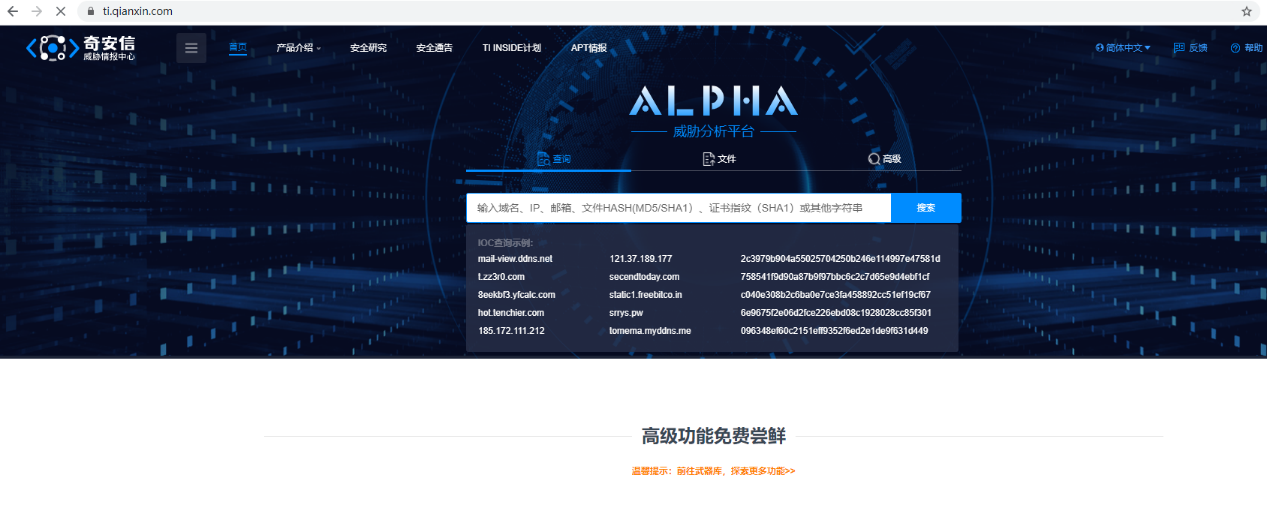This screenshot has width=1267, height=517.
Task: Click the 帮助 help link
Action: (x=1247, y=48)
